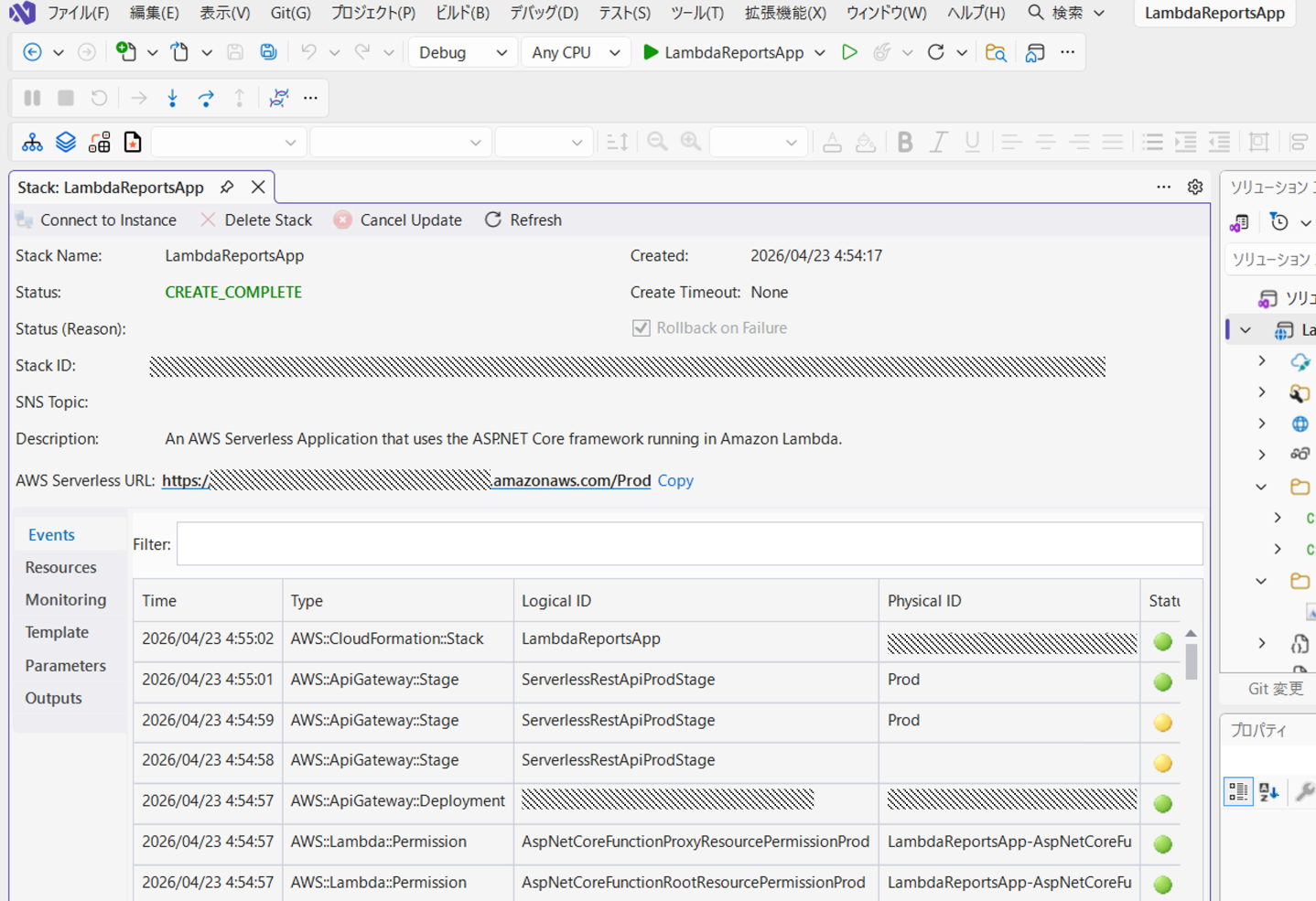Toggle Categorized view in the Properties panel
This screenshot has height=901, width=1316.
pyautogui.click(x=1238, y=791)
